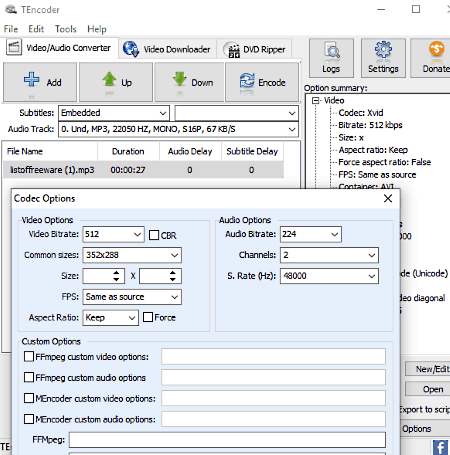Select 'Bitrate: 512 kbps' in Option summary
This screenshot has height=455, width=450.
(x=370, y=125)
